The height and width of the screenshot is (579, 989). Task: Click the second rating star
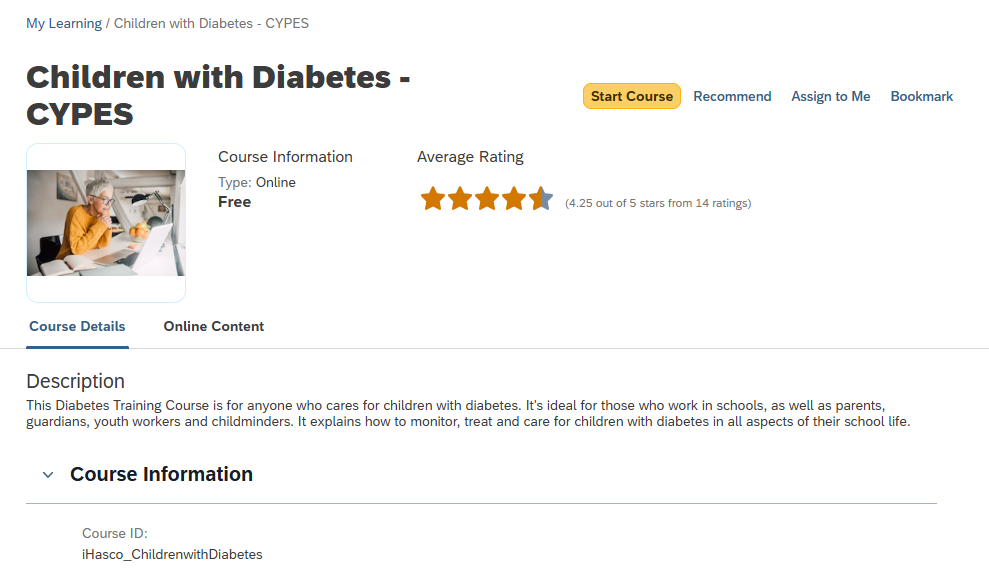(x=460, y=199)
